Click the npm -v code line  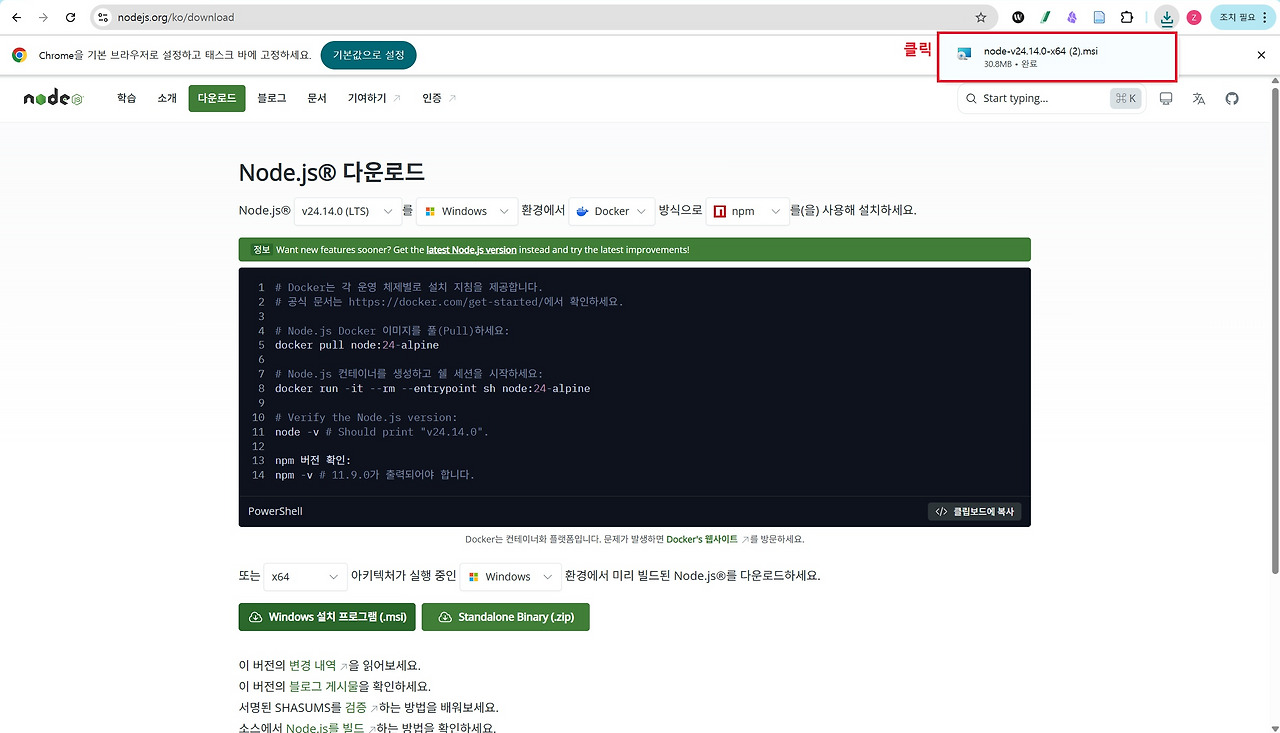(x=375, y=475)
